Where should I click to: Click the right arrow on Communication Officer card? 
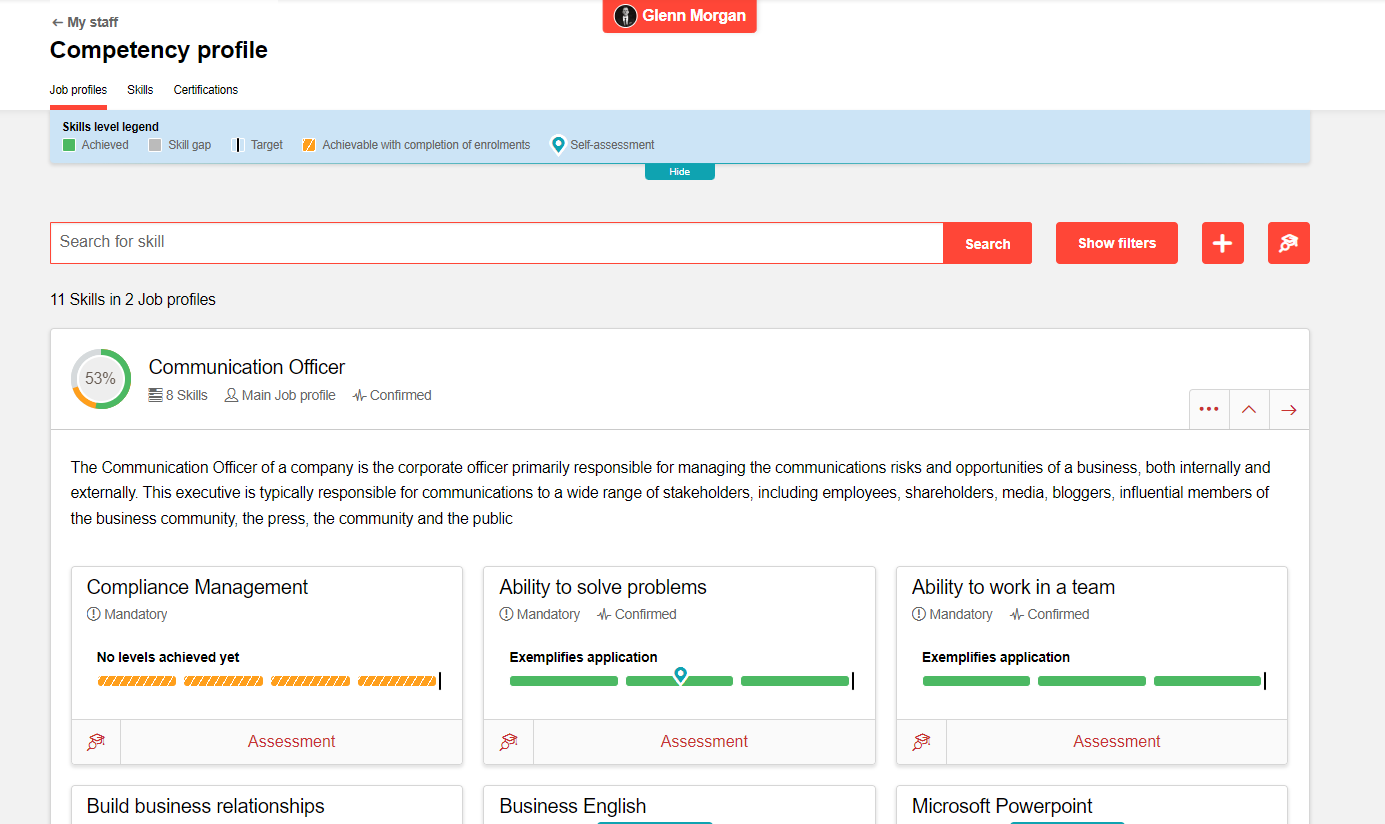point(1289,409)
